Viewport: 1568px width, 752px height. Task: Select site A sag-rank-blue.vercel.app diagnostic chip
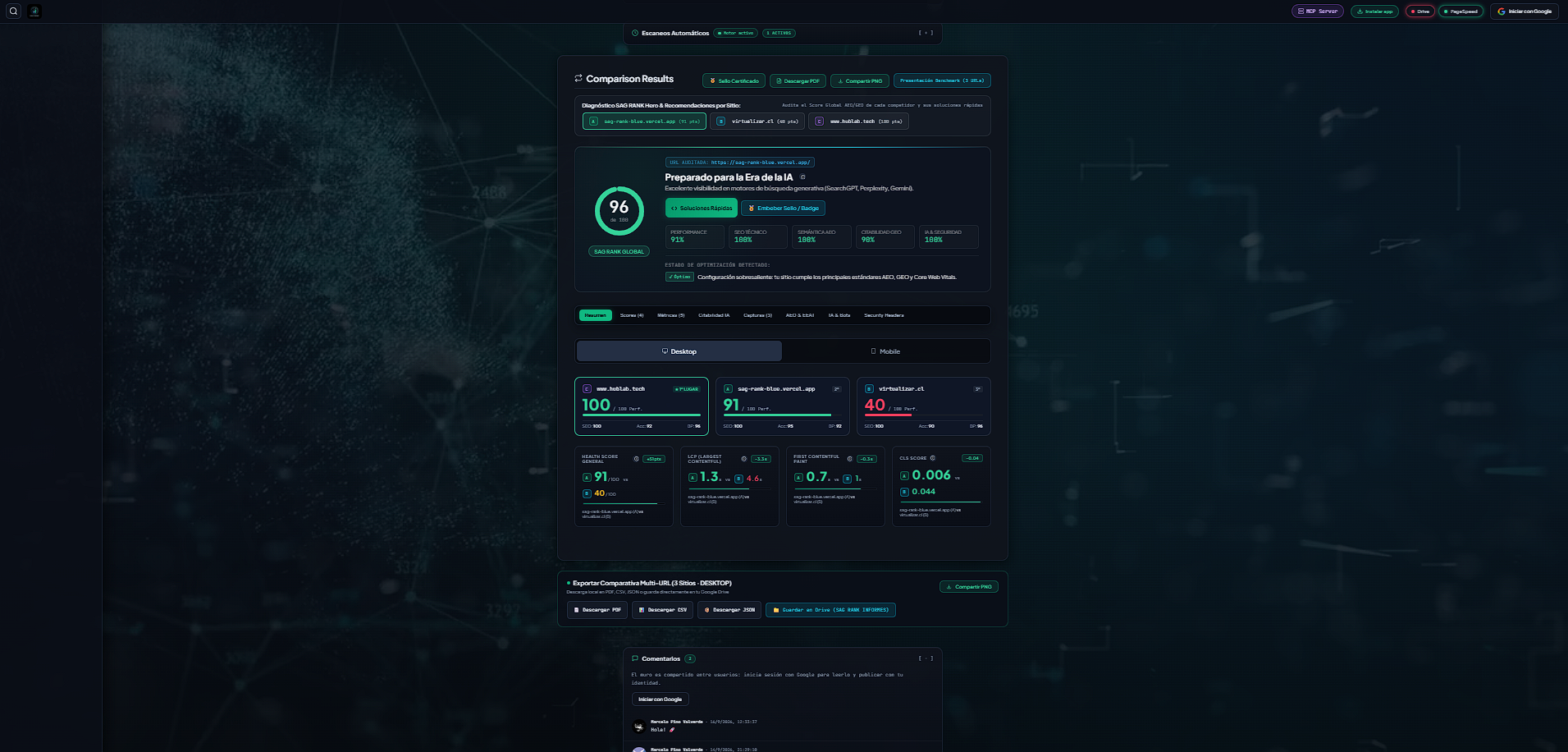tap(644, 122)
